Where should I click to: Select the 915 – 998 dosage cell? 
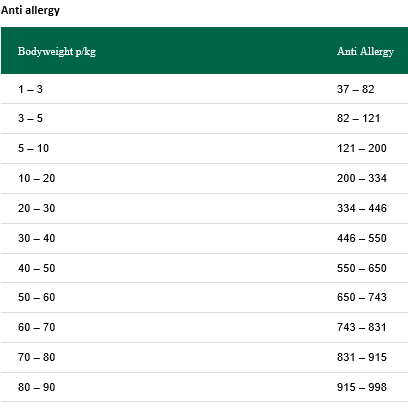point(362,387)
